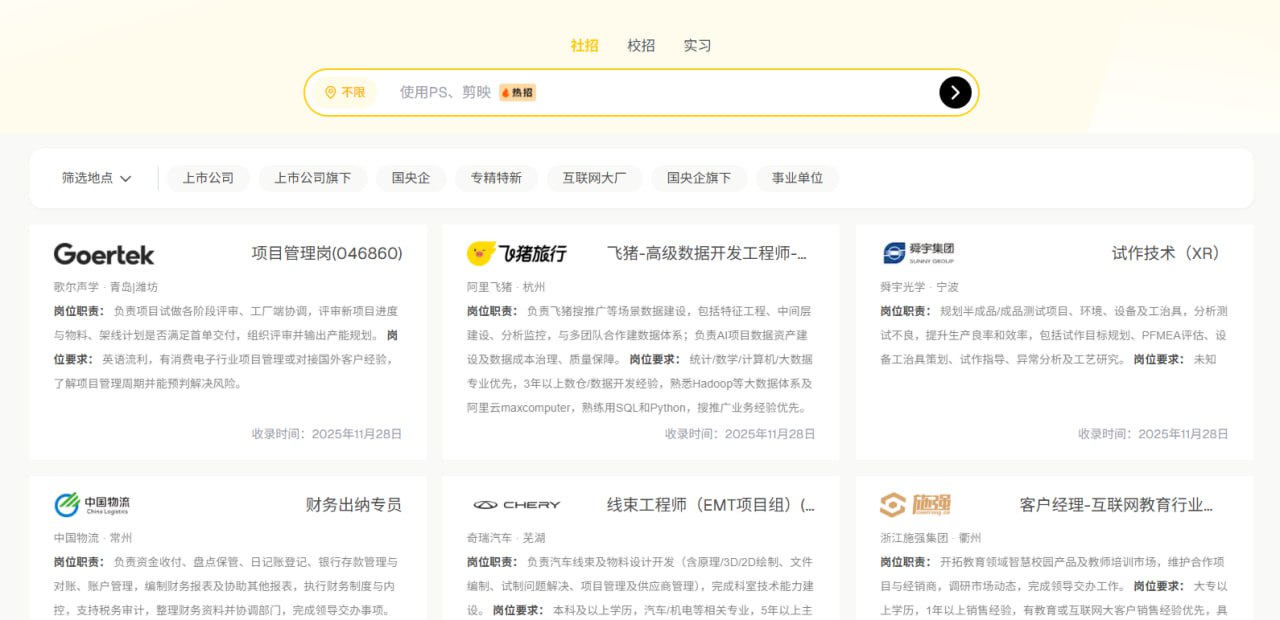Toggle the 上市公司 filter tag
This screenshot has height=620, width=1280.
pos(208,178)
